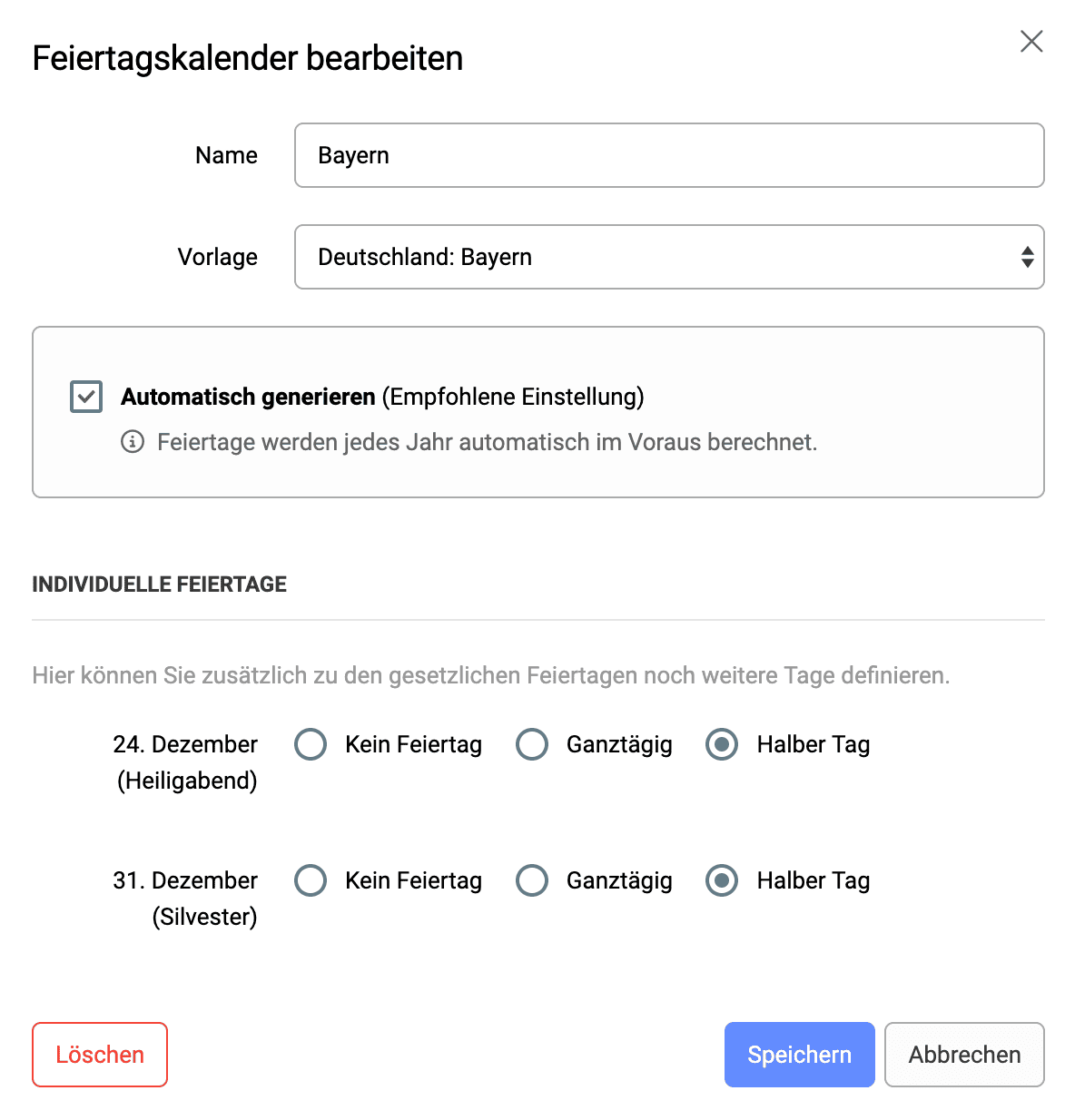This screenshot has height=1120, width=1075.
Task: Choose Halber Tag for Heiligabend
Action: coord(722,744)
